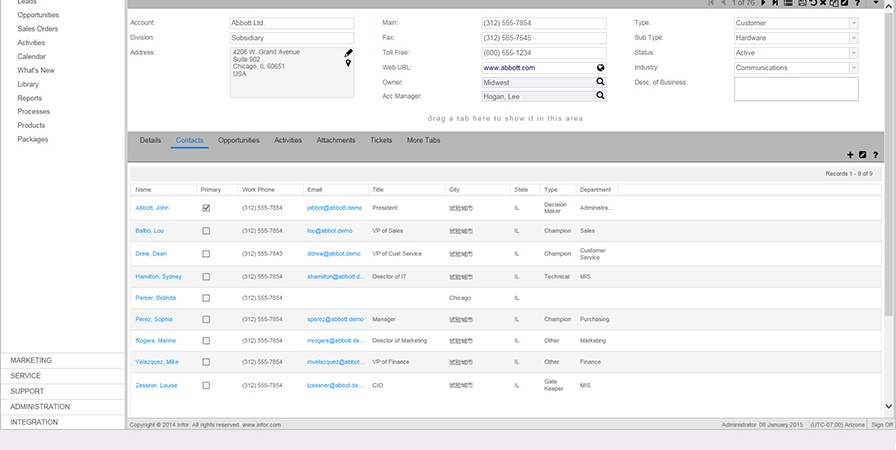896x450 pixels.
Task: Click the Owner lookup magnifier icon
Action: [x=601, y=82]
